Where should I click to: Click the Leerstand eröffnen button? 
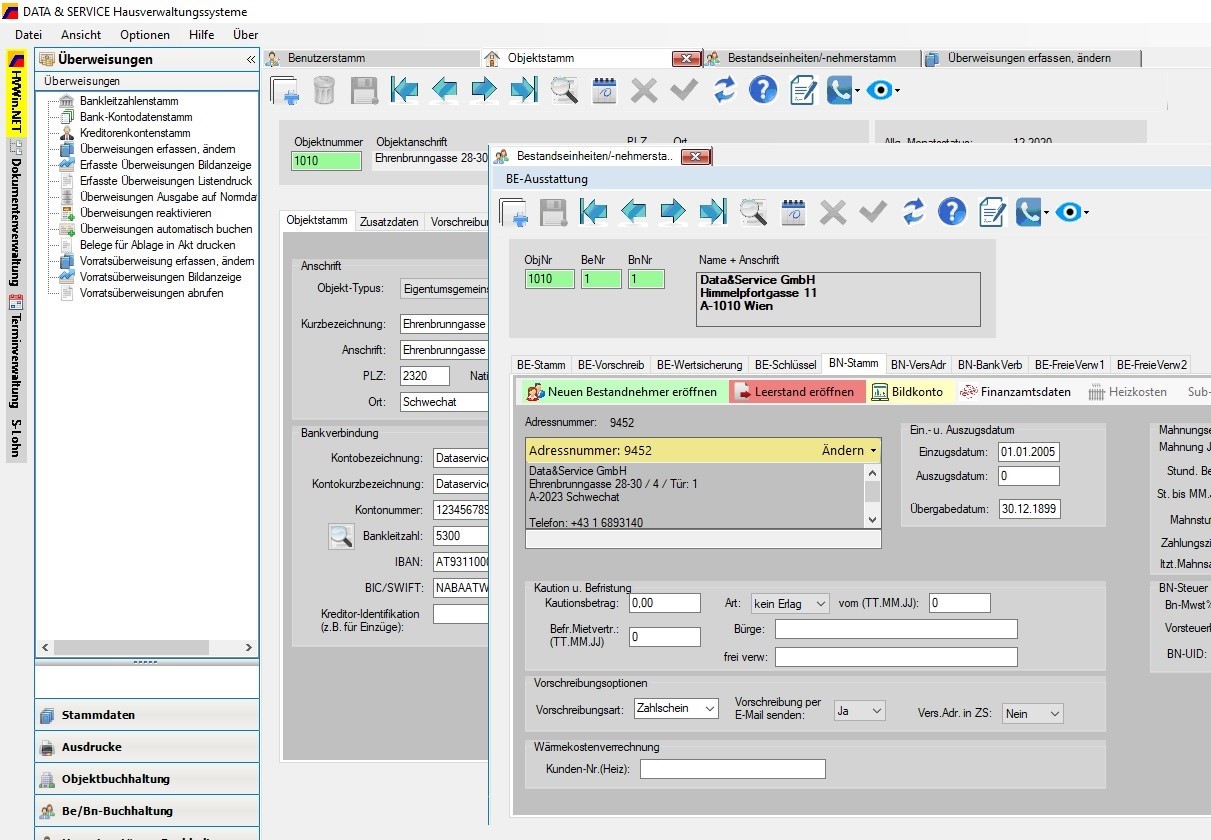[795, 392]
